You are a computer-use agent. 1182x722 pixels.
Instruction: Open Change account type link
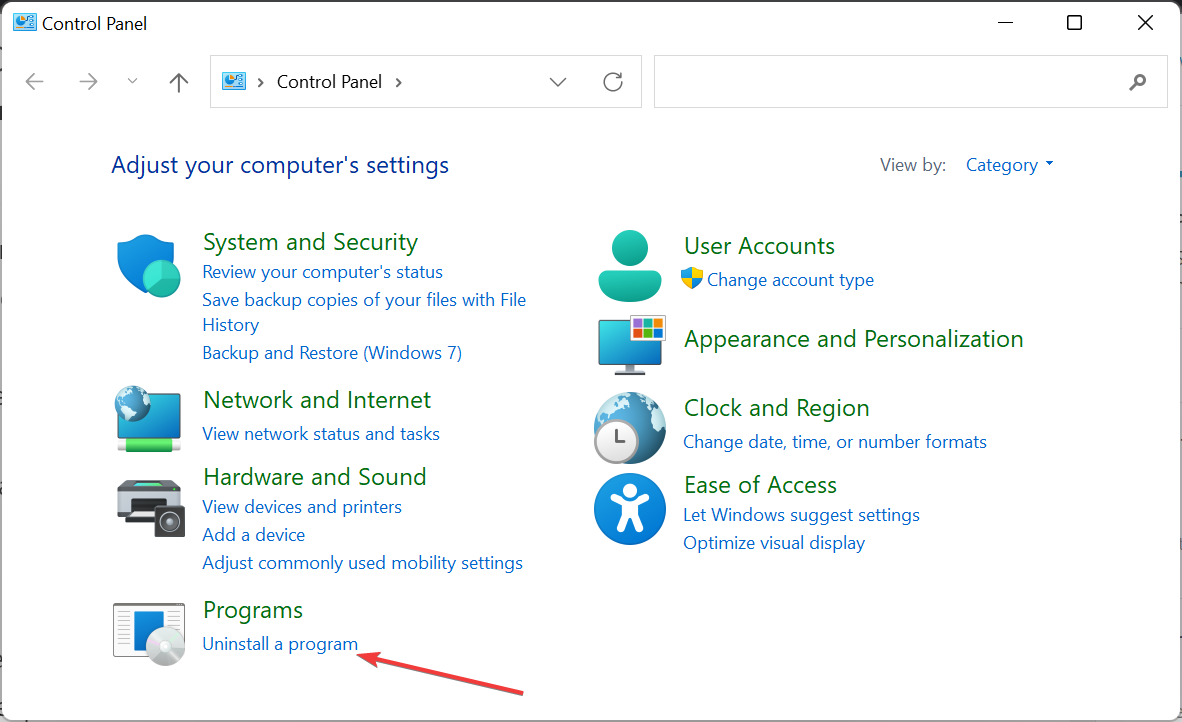pos(790,280)
